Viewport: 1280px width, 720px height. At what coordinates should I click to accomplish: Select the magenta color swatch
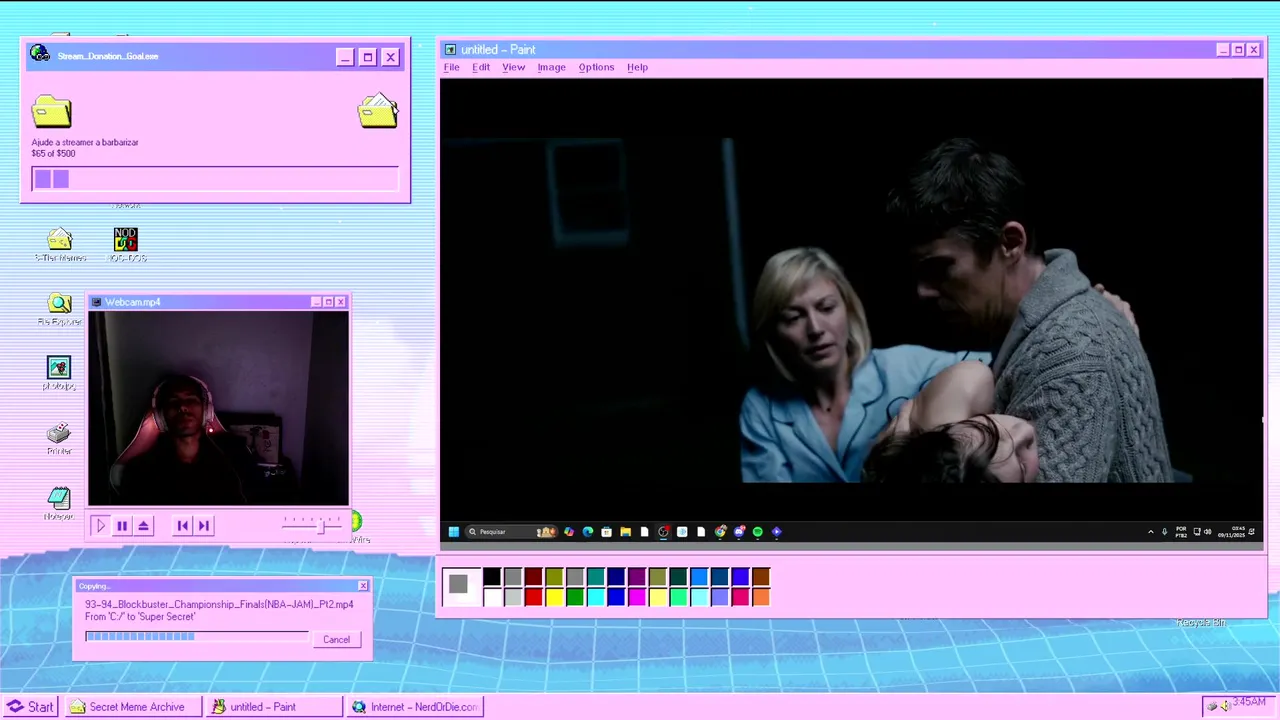pos(637,597)
